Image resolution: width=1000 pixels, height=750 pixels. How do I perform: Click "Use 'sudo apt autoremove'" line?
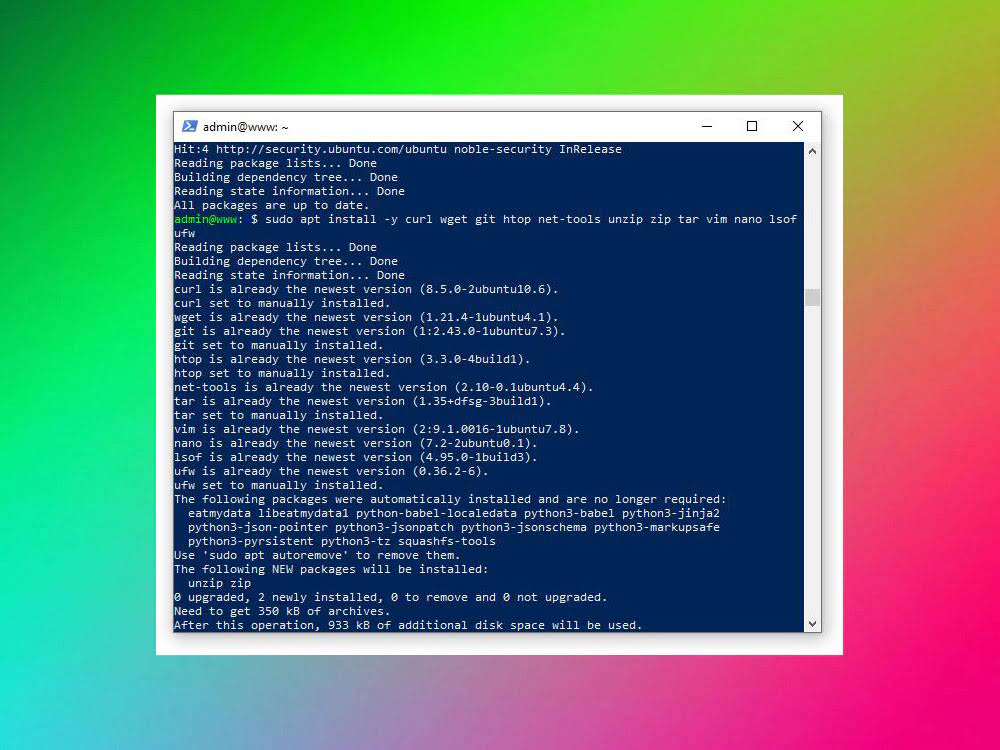(317, 556)
